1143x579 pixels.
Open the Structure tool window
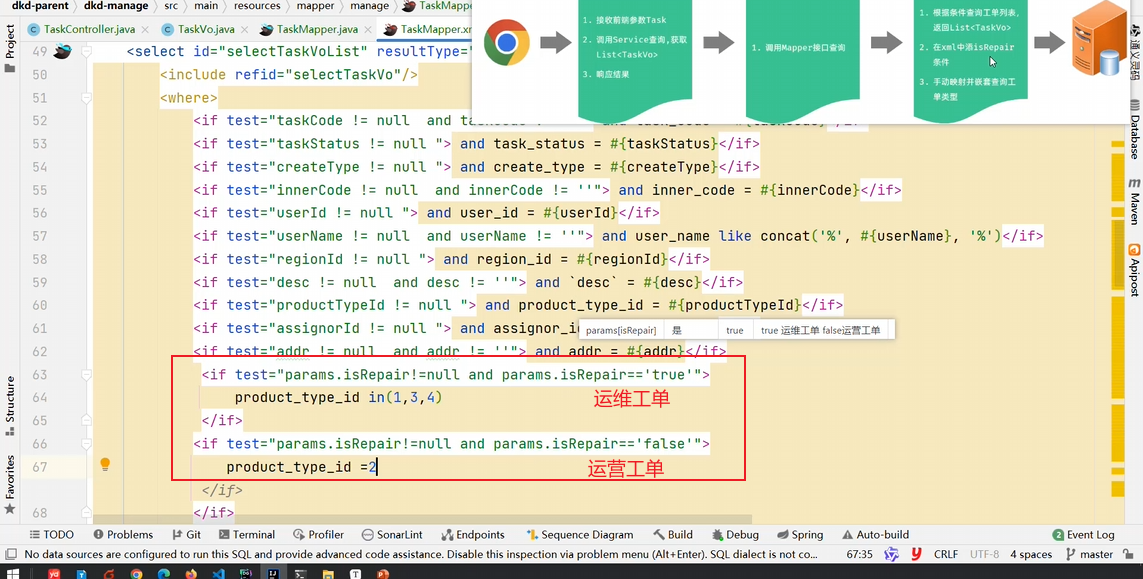pos(9,406)
